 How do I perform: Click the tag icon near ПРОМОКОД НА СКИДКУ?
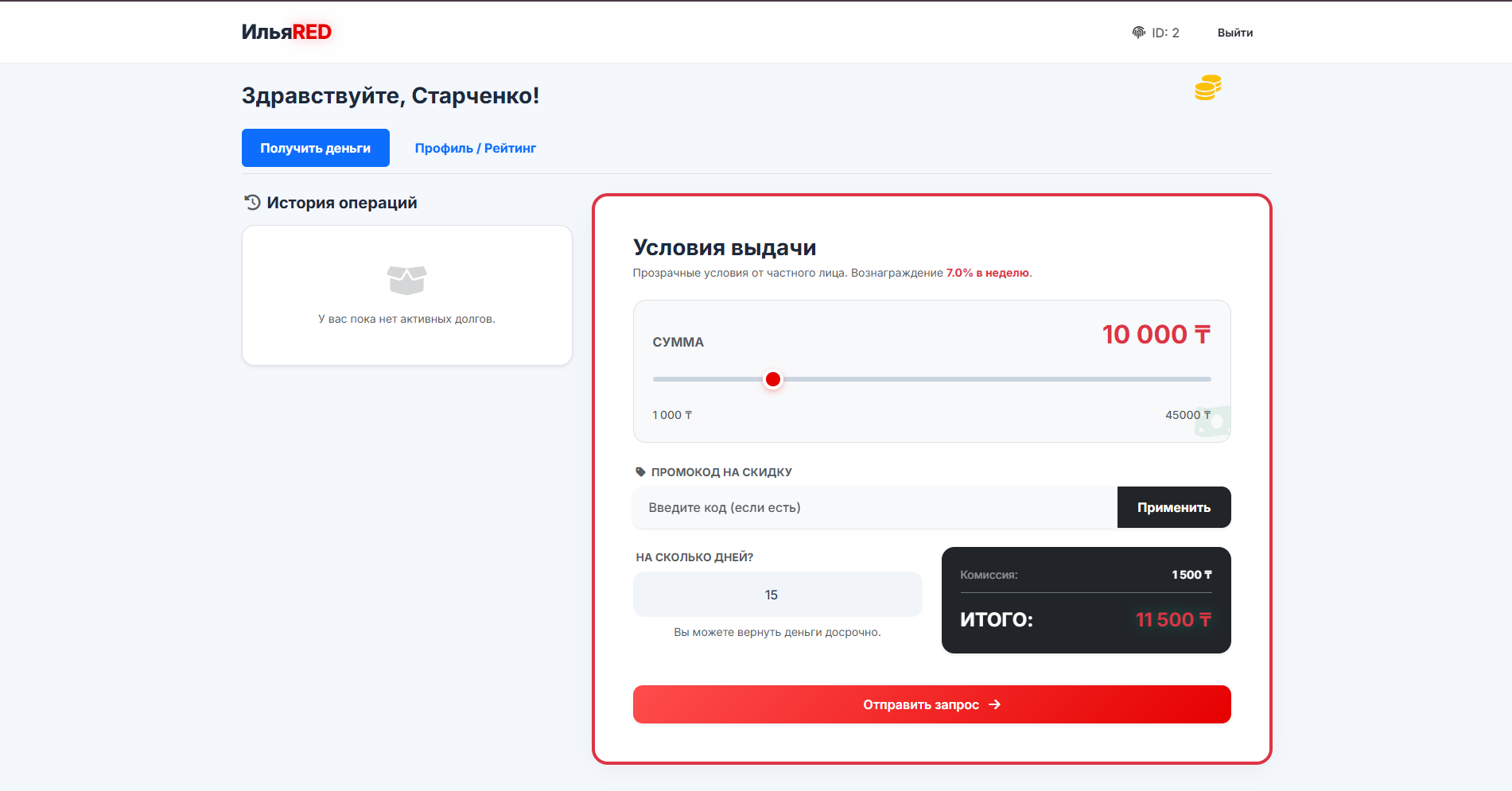click(x=639, y=471)
